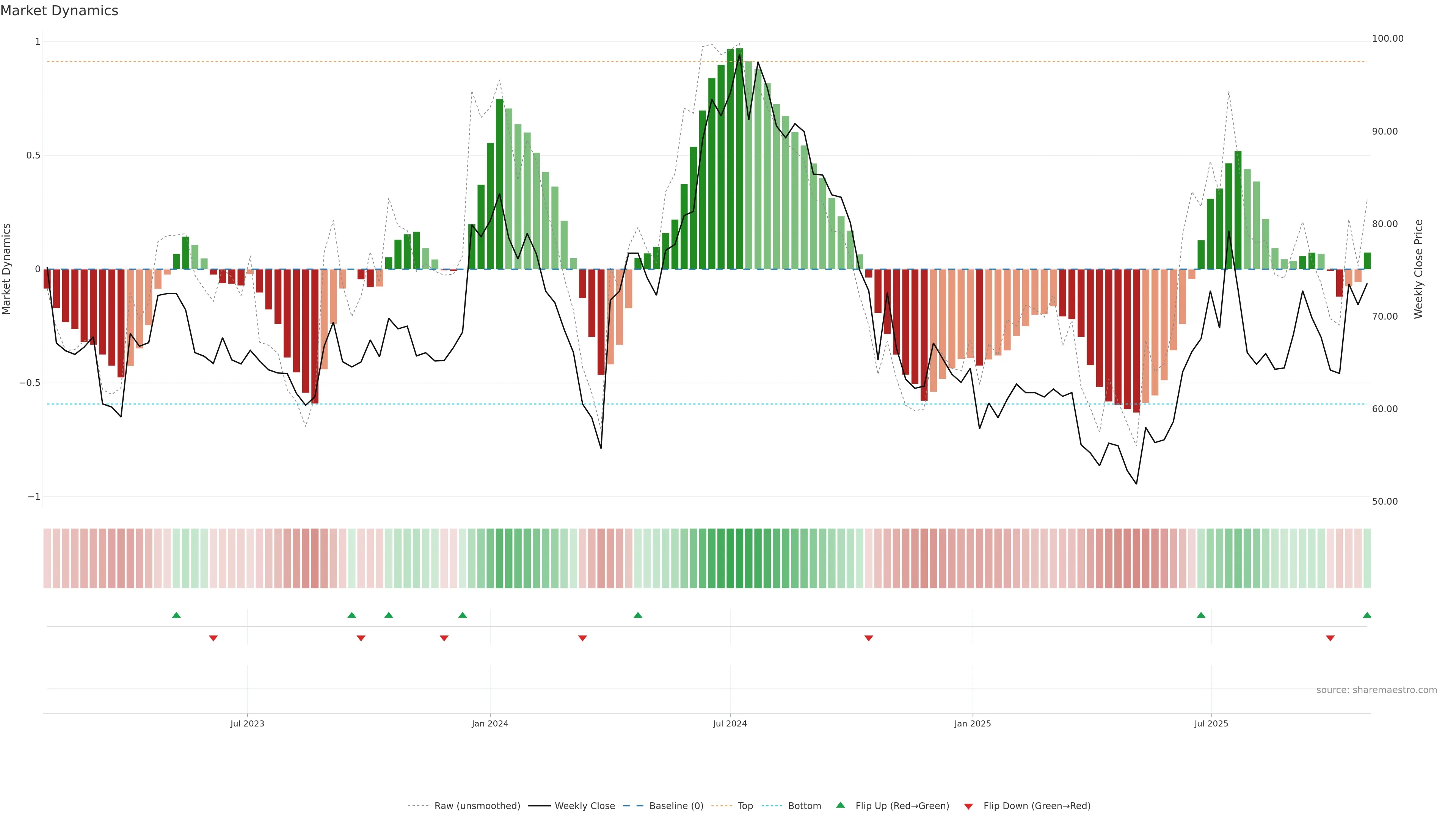Click the Jan 2025 x-axis label
Viewport: 1456px width, 819px height.
click(x=972, y=723)
